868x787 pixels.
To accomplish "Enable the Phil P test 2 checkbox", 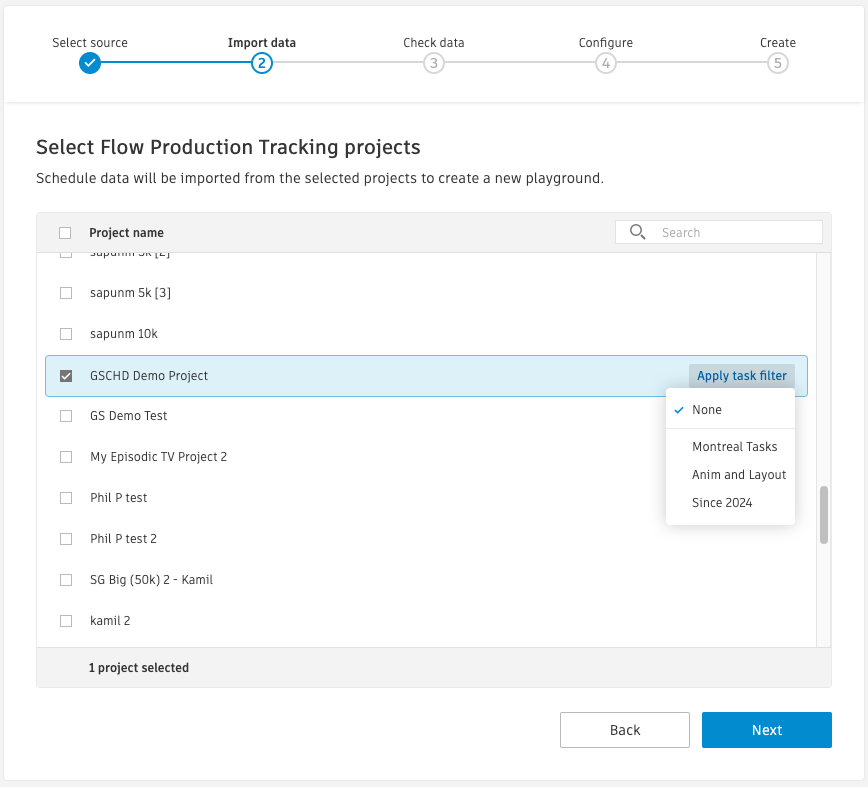I will pyautogui.click(x=66, y=539).
